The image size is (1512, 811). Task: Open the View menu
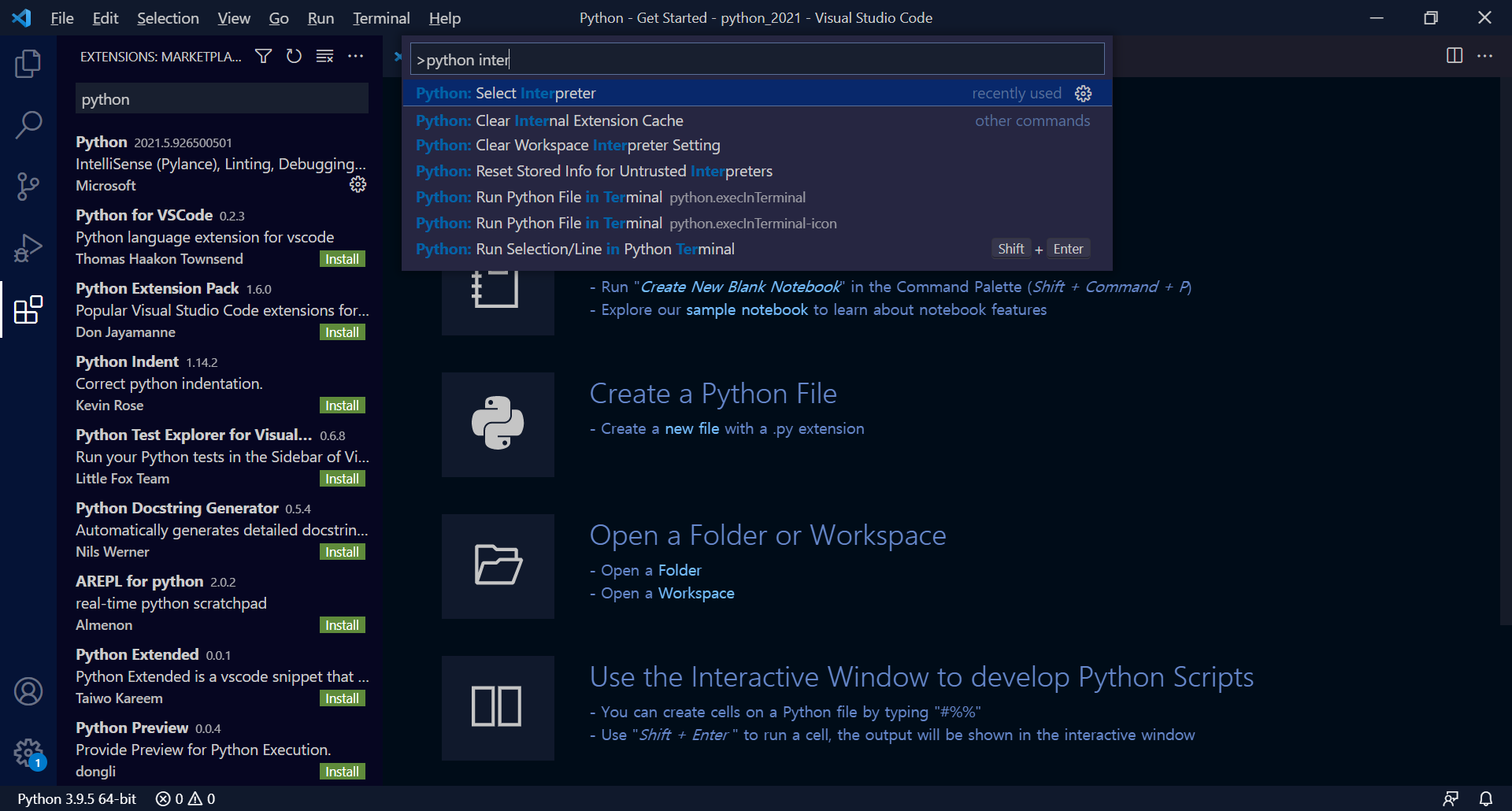(x=234, y=18)
